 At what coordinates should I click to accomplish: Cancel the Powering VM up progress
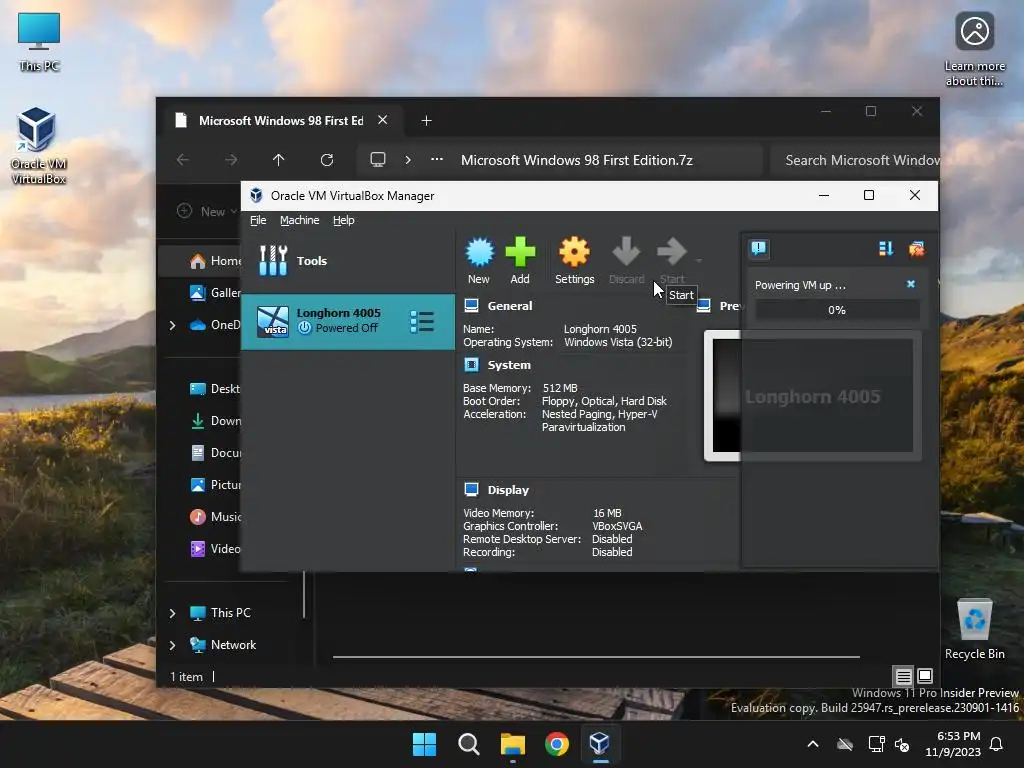click(x=911, y=284)
